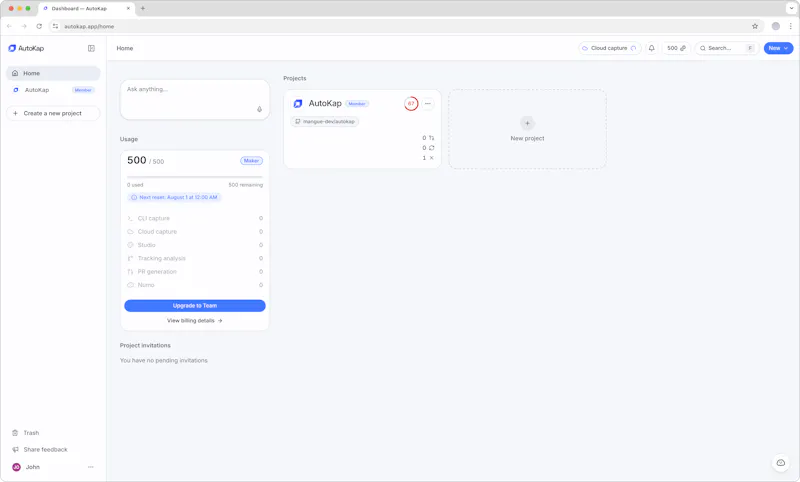
Task: Collapse the sidebar with the panel toggle icon
Action: [x=91, y=48]
